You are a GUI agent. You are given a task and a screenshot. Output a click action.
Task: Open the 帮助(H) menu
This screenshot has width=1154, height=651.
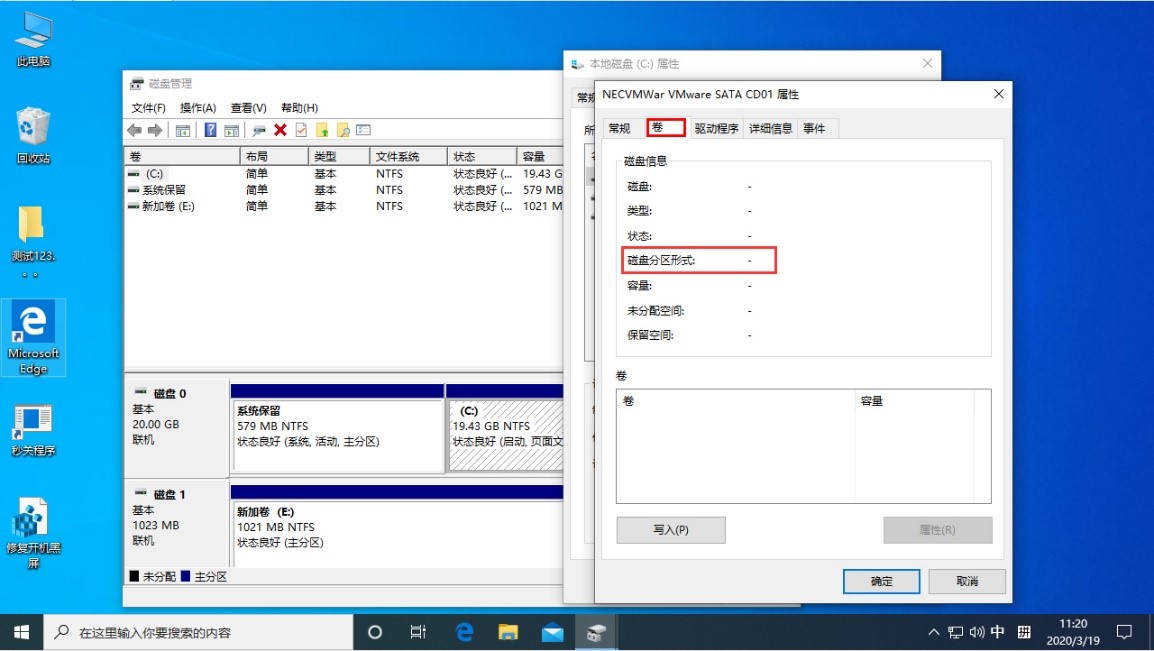point(300,108)
